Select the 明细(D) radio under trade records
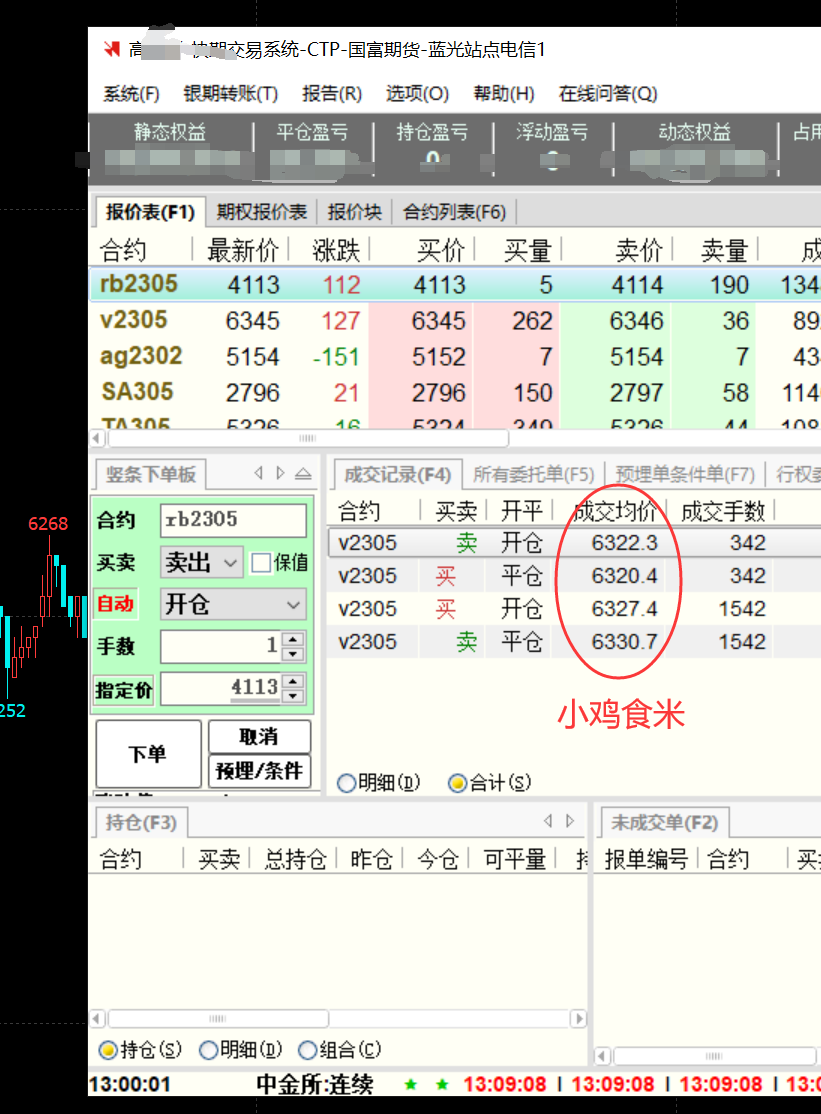 click(x=347, y=783)
